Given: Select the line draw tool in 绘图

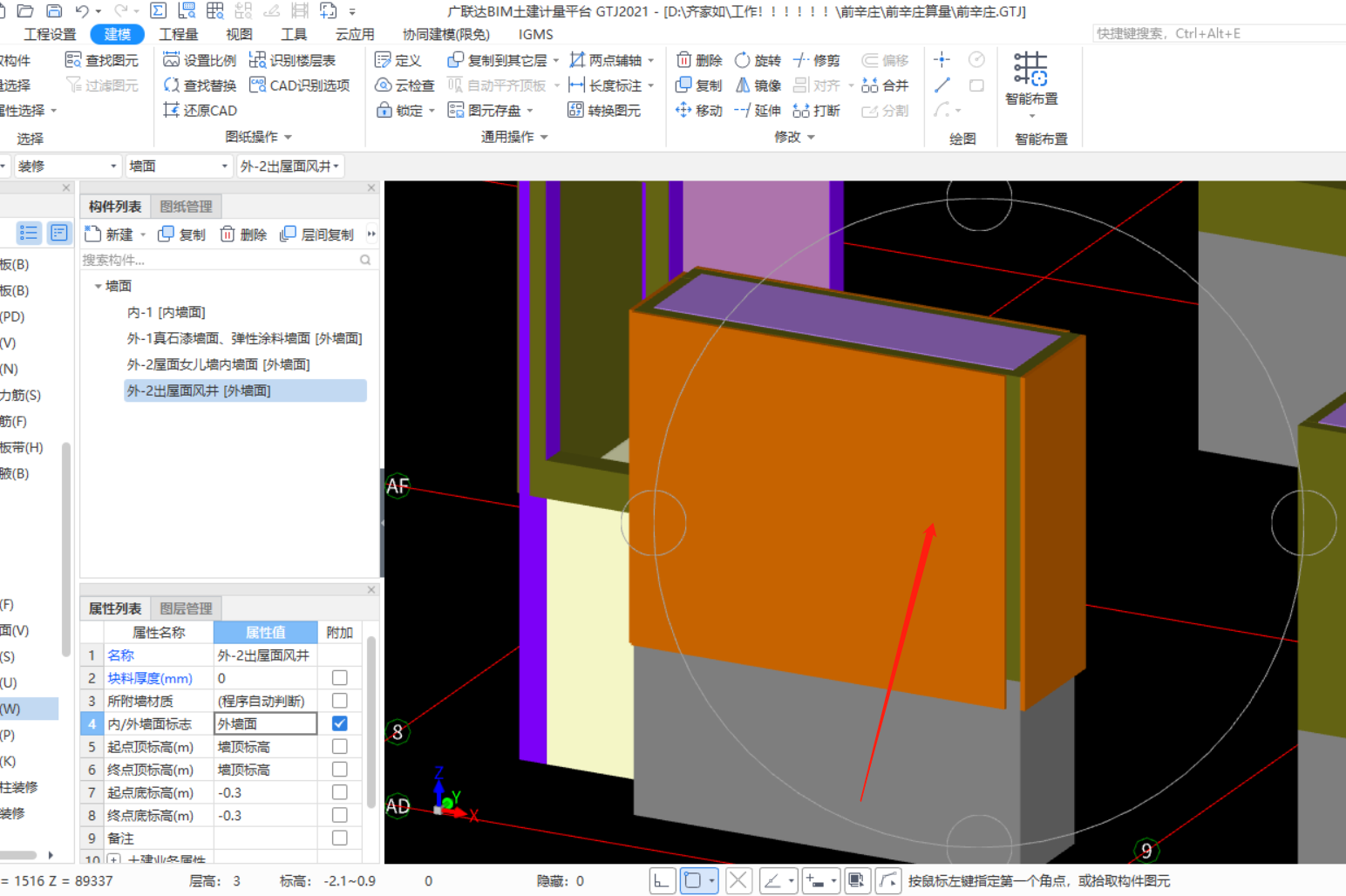Looking at the screenshot, I should pos(942,85).
